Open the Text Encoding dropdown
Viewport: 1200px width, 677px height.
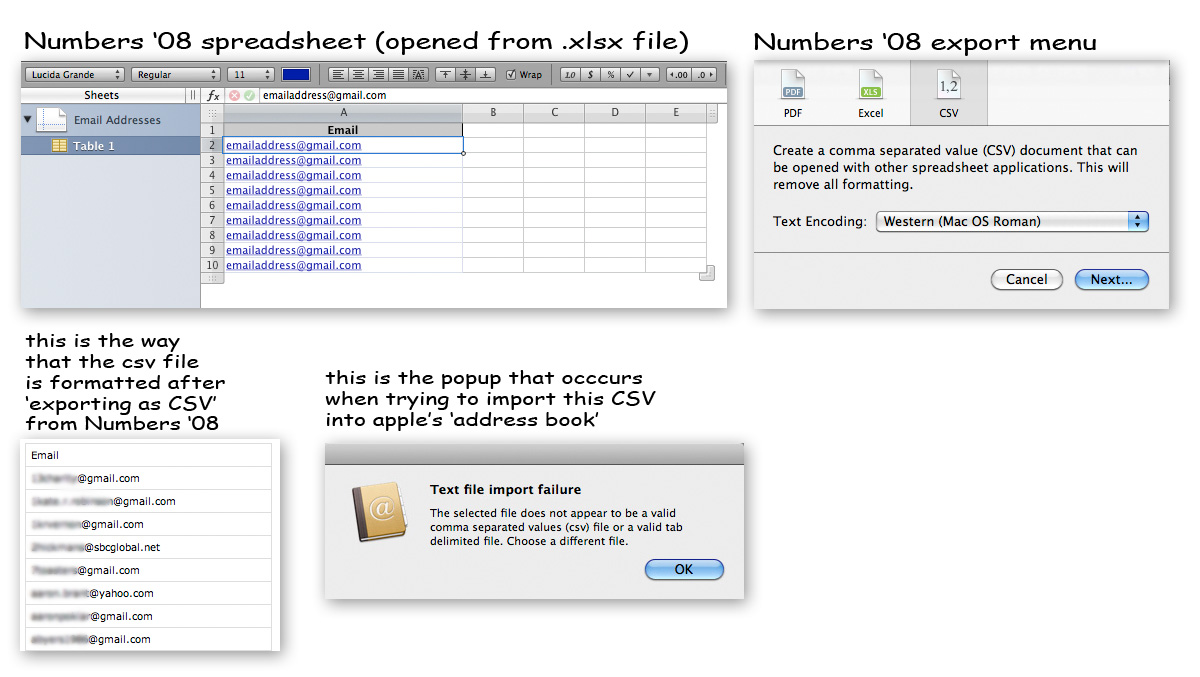click(1011, 221)
